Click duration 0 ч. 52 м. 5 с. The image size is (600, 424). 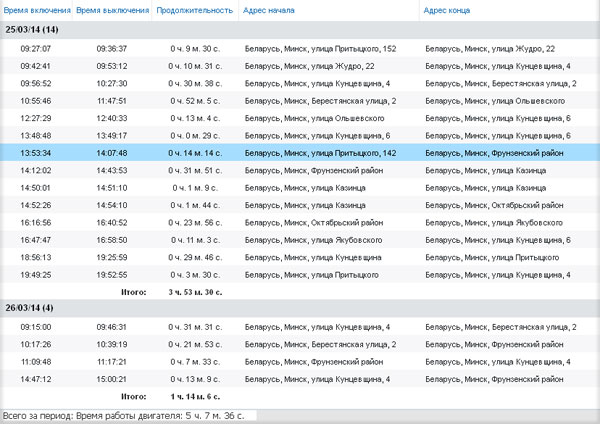(x=195, y=101)
